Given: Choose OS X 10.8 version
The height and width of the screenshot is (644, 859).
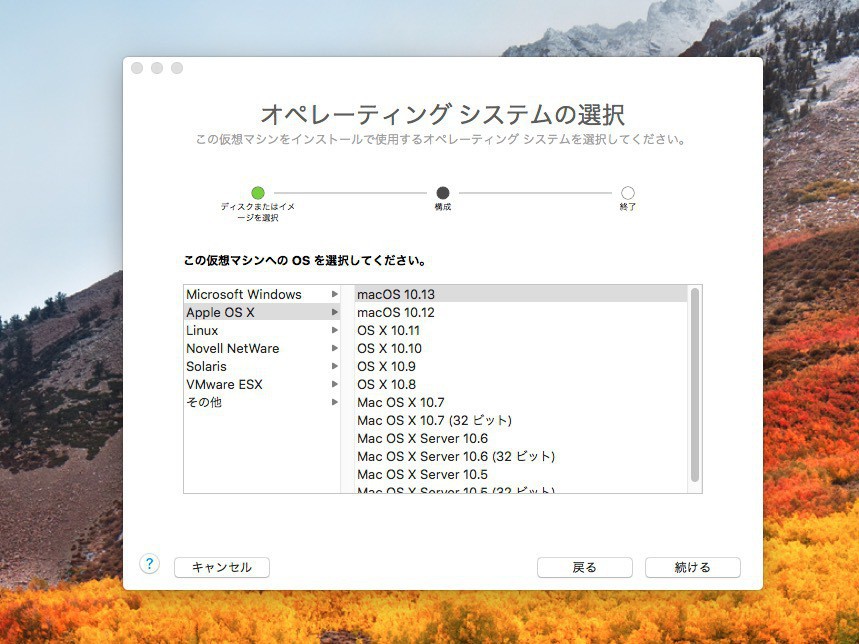Looking at the screenshot, I should coord(520,384).
